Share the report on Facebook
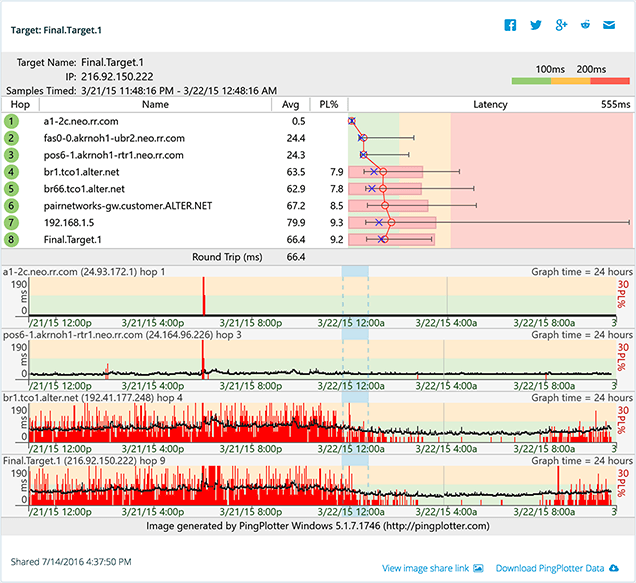Image resolution: width=636 pixels, height=583 pixels. point(511,25)
